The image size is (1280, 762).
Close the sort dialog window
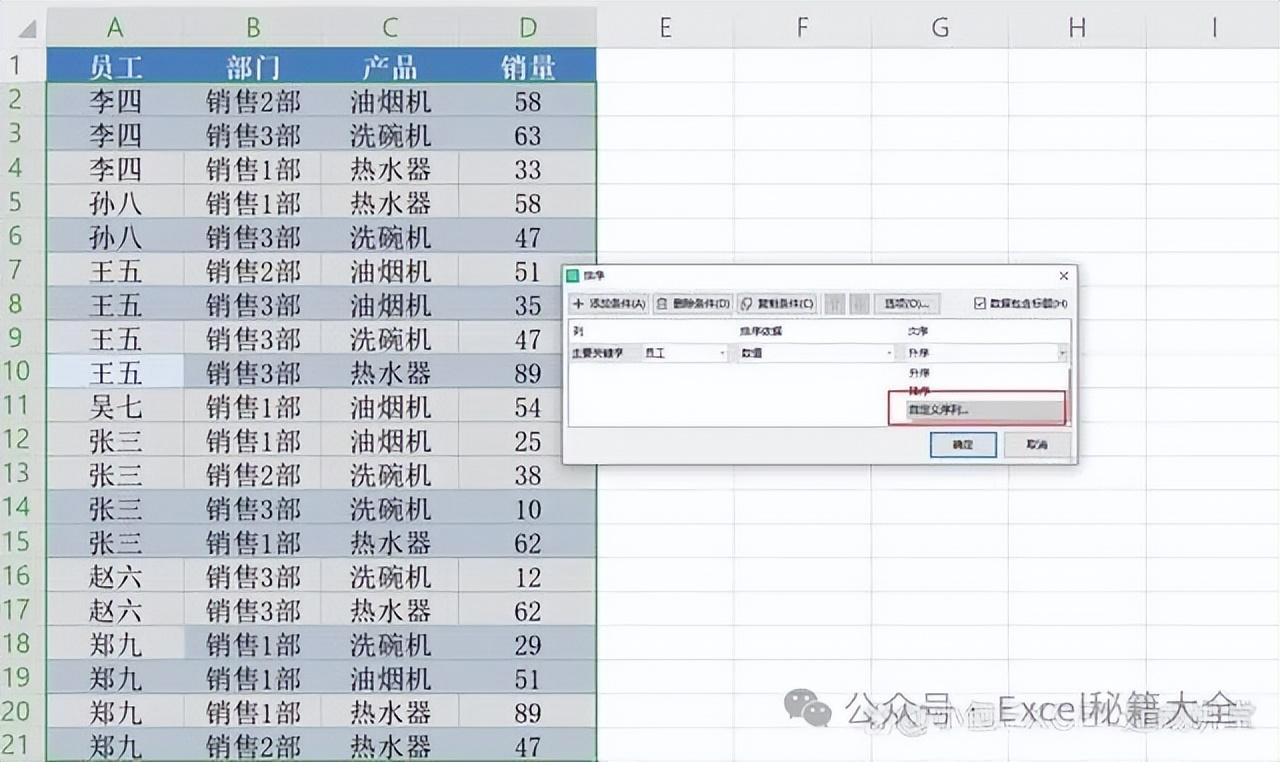pos(1063,276)
